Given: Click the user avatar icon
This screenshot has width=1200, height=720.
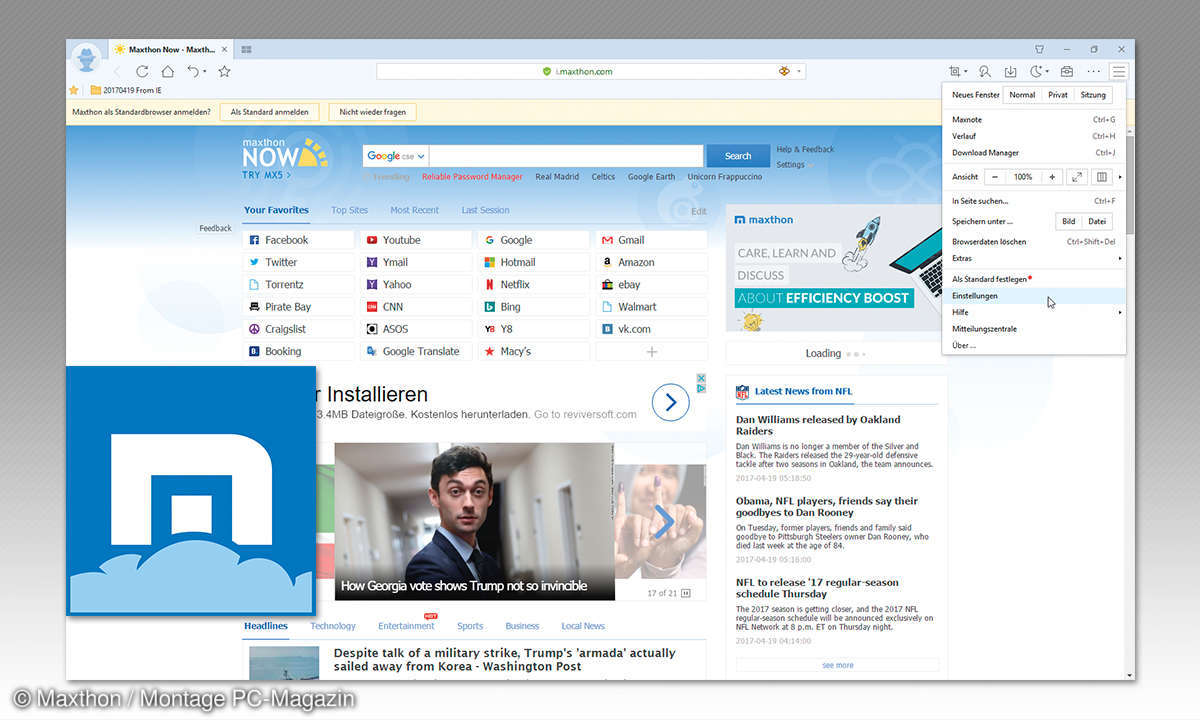Looking at the screenshot, I should (86, 56).
